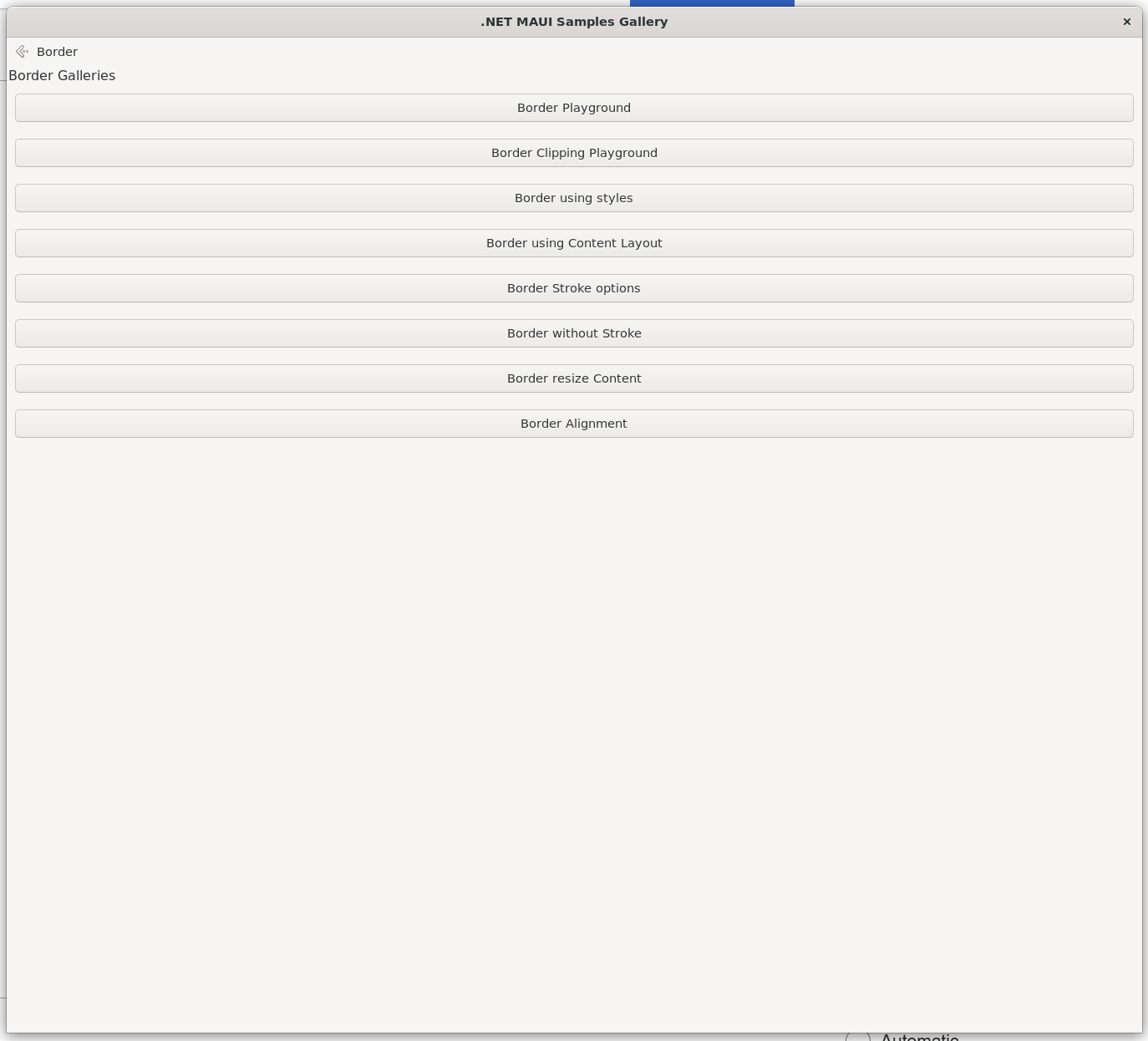Choose the Border Alignment gallery
The image size is (1148, 1041).
coord(574,424)
